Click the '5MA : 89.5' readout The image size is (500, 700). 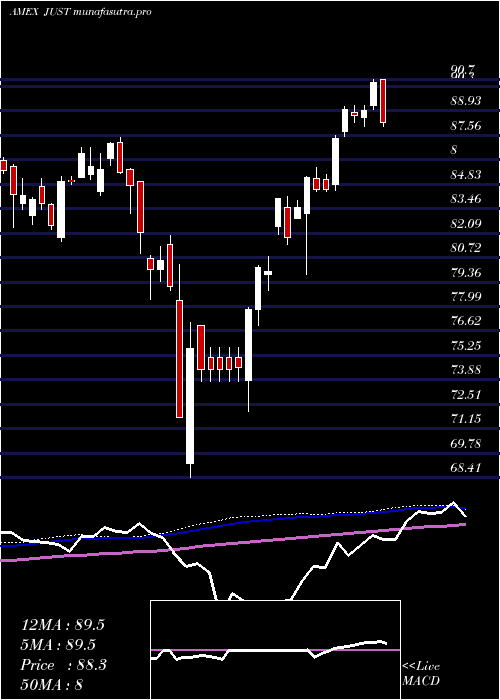58,645
